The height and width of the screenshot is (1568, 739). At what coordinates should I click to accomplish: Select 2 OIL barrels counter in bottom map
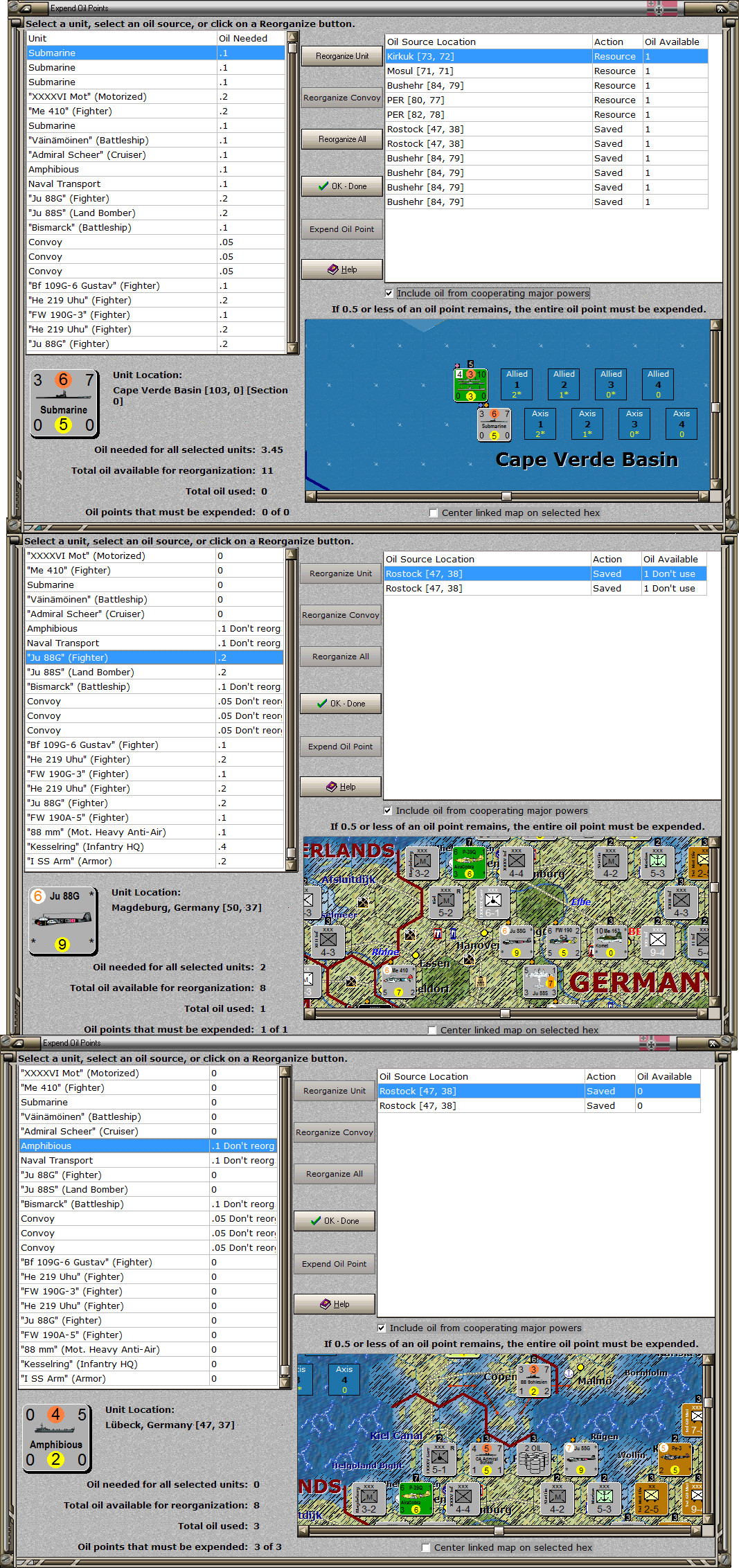pos(533,1459)
